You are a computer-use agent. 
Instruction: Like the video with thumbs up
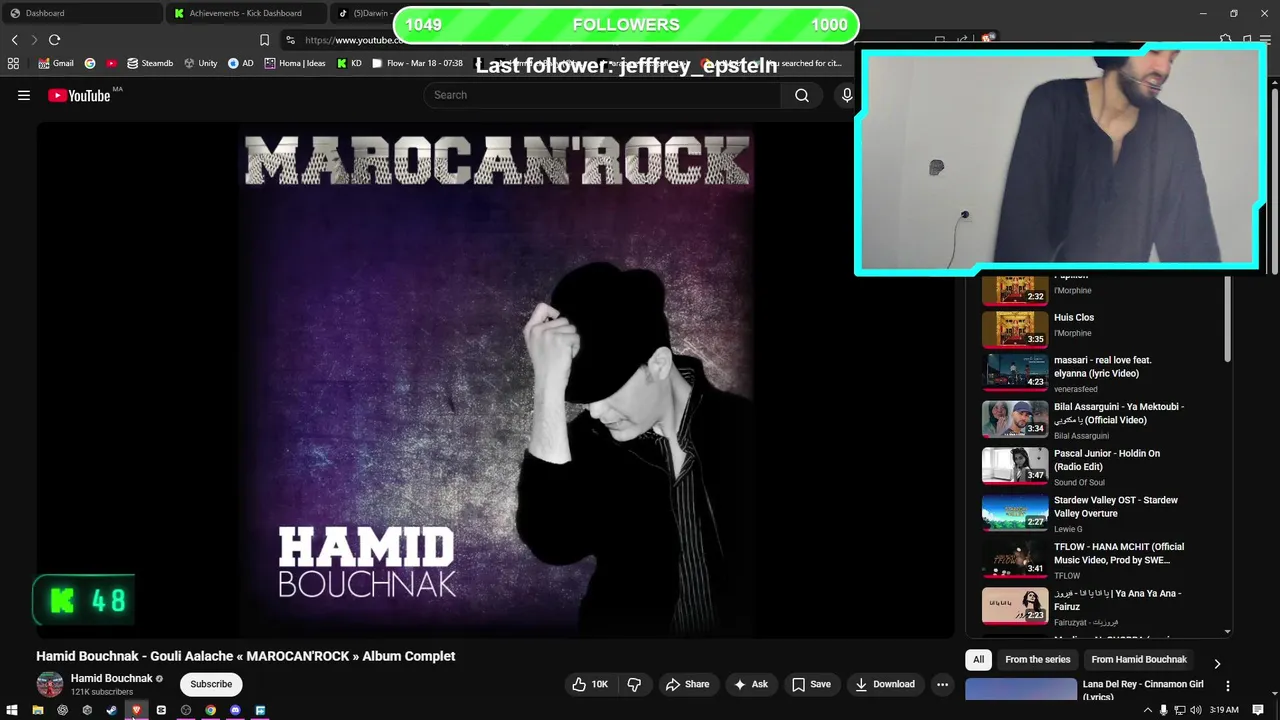[x=590, y=684]
